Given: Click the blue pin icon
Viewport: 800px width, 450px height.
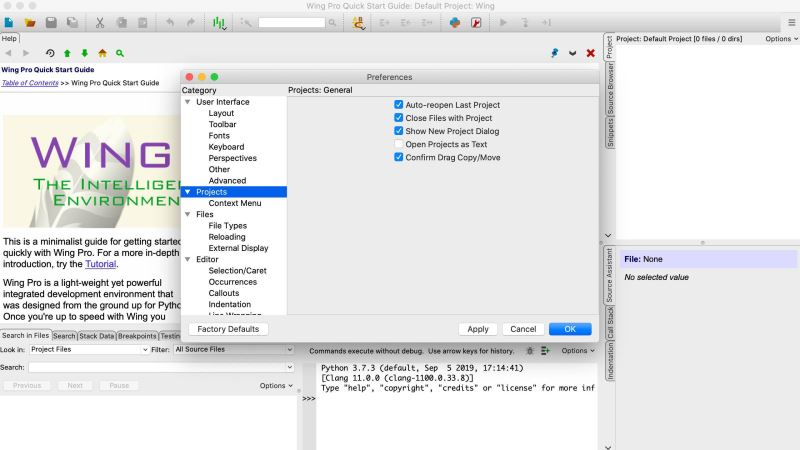Looking at the screenshot, I should [555, 53].
